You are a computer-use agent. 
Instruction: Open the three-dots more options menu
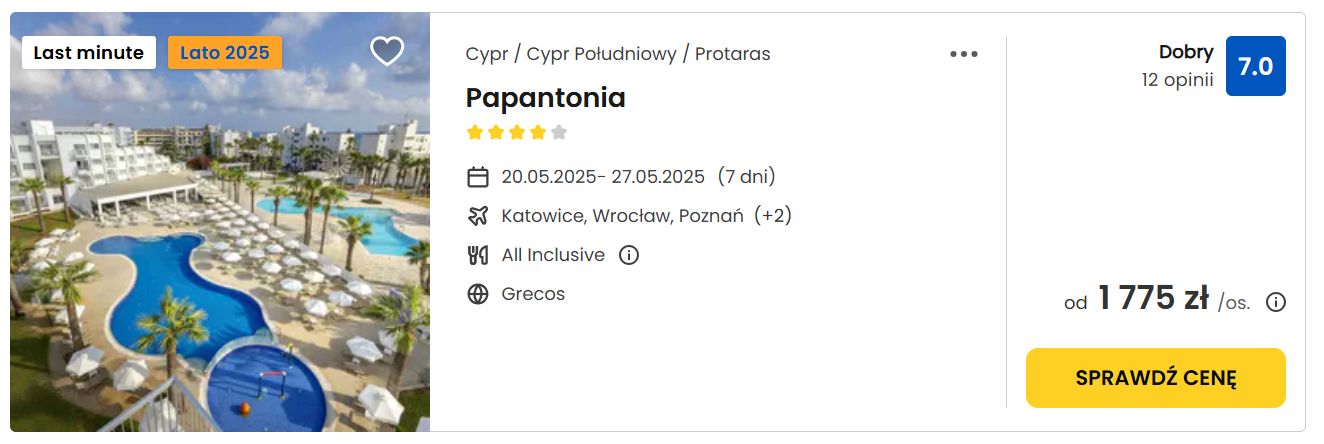[x=964, y=54]
